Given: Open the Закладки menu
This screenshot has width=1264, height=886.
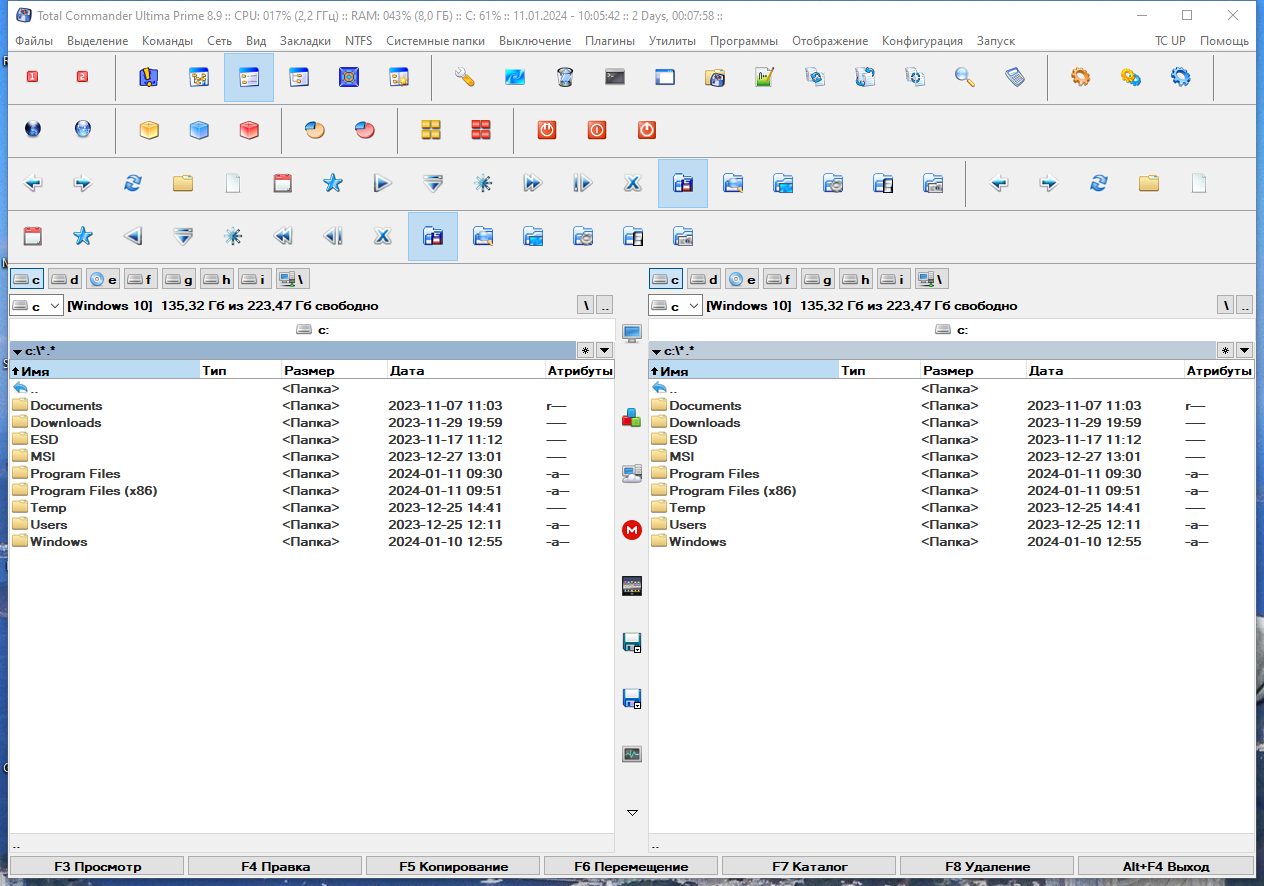Looking at the screenshot, I should click(305, 41).
